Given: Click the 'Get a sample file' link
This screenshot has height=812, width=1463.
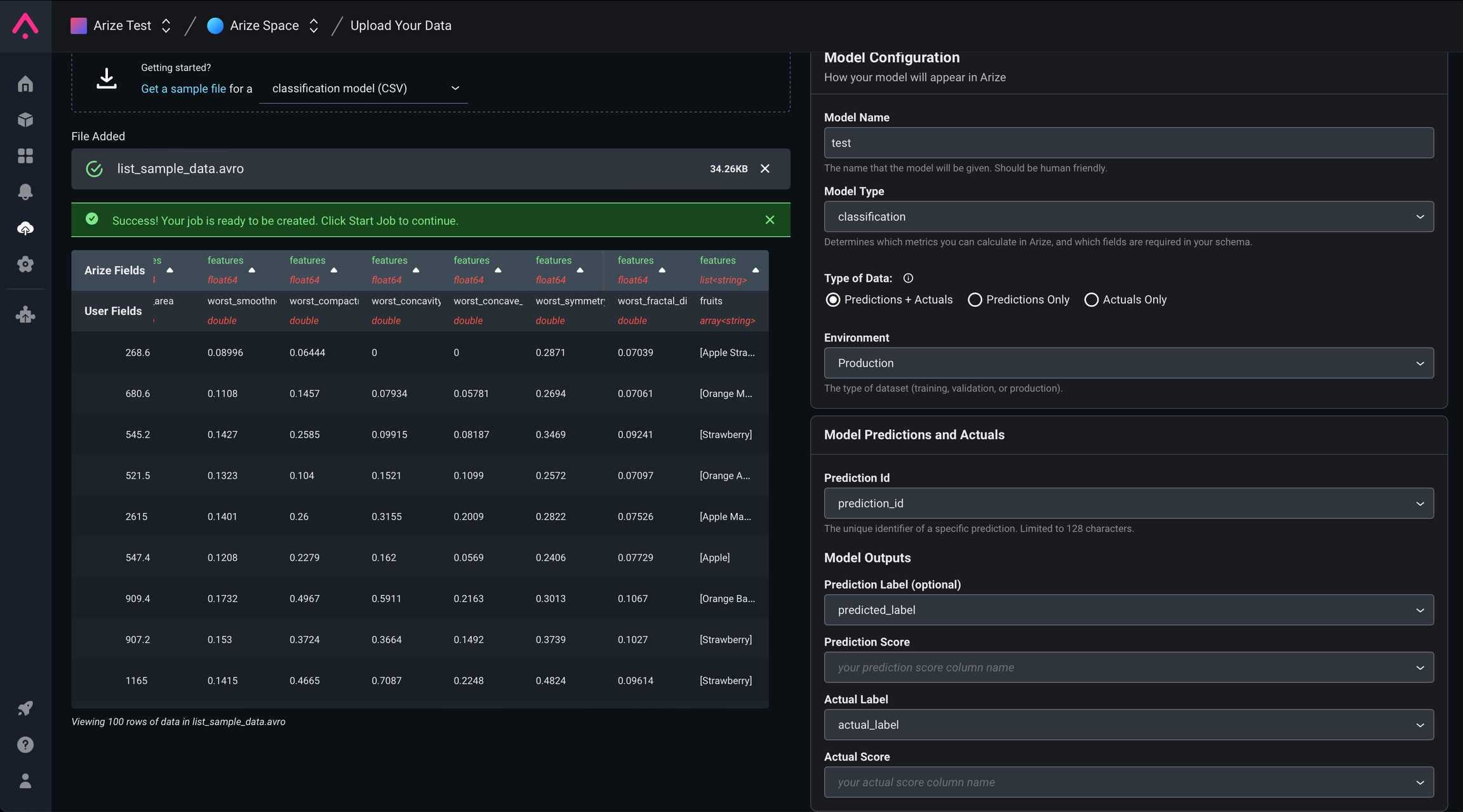Looking at the screenshot, I should 183,89.
